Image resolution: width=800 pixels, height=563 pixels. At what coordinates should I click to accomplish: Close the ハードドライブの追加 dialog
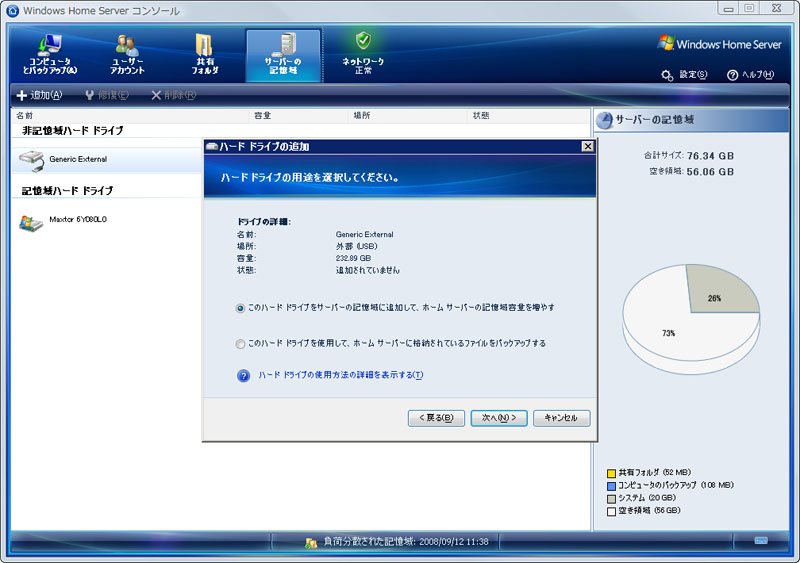588,146
